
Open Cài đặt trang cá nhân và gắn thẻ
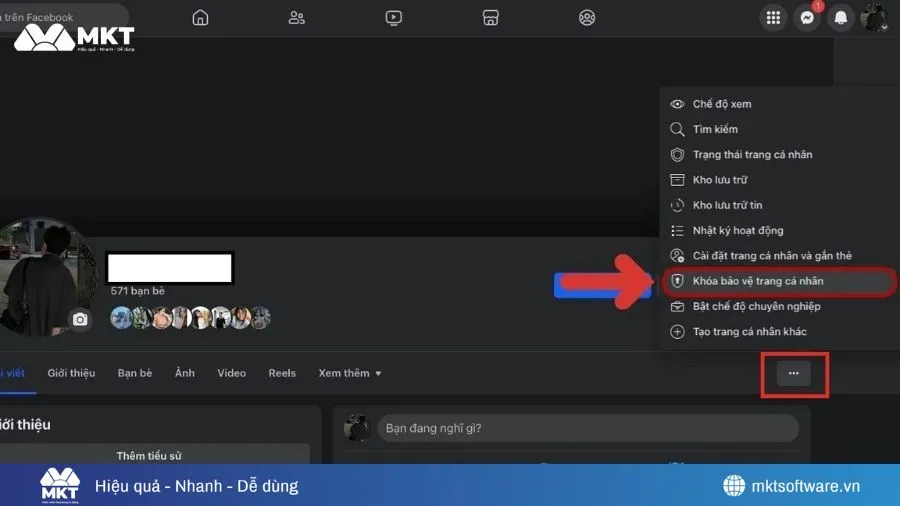[x=778, y=255]
